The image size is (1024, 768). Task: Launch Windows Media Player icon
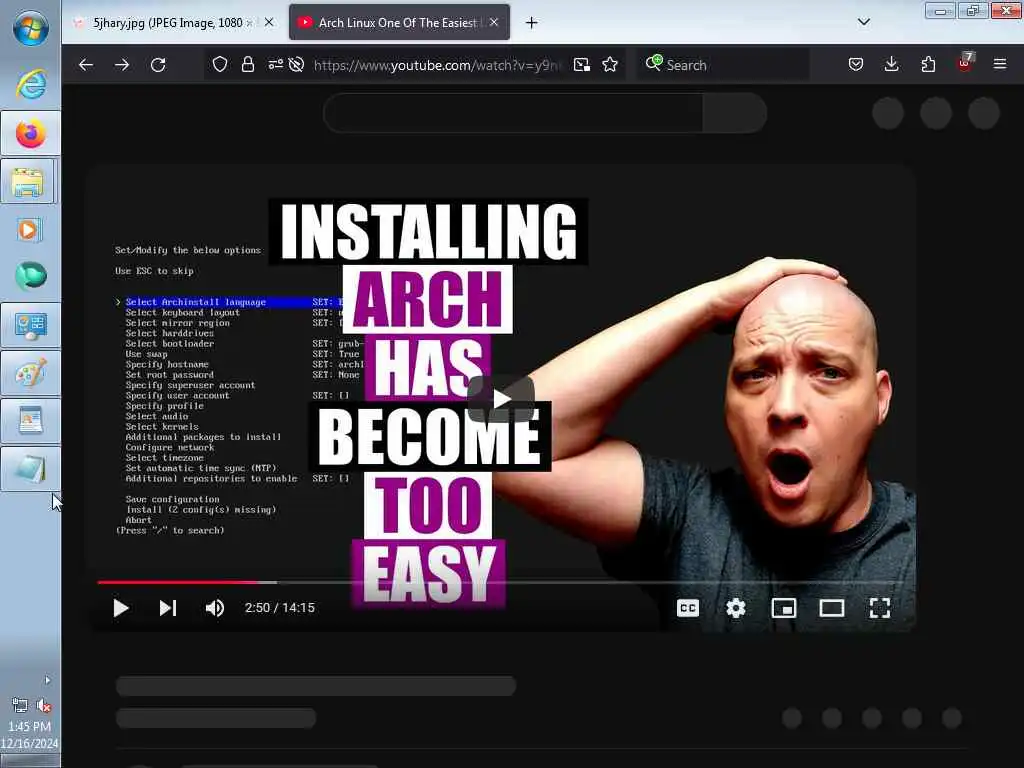(29, 230)
